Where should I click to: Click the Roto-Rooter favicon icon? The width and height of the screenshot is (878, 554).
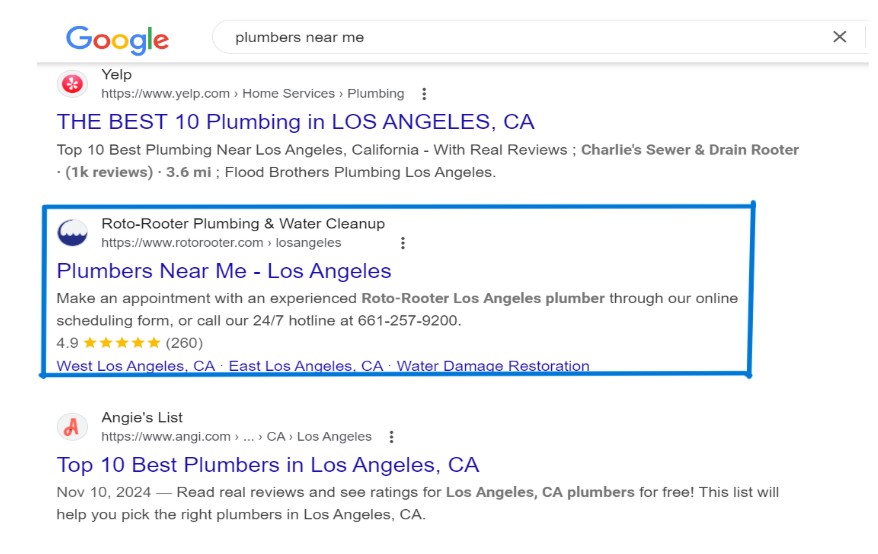tap(72, 233)
